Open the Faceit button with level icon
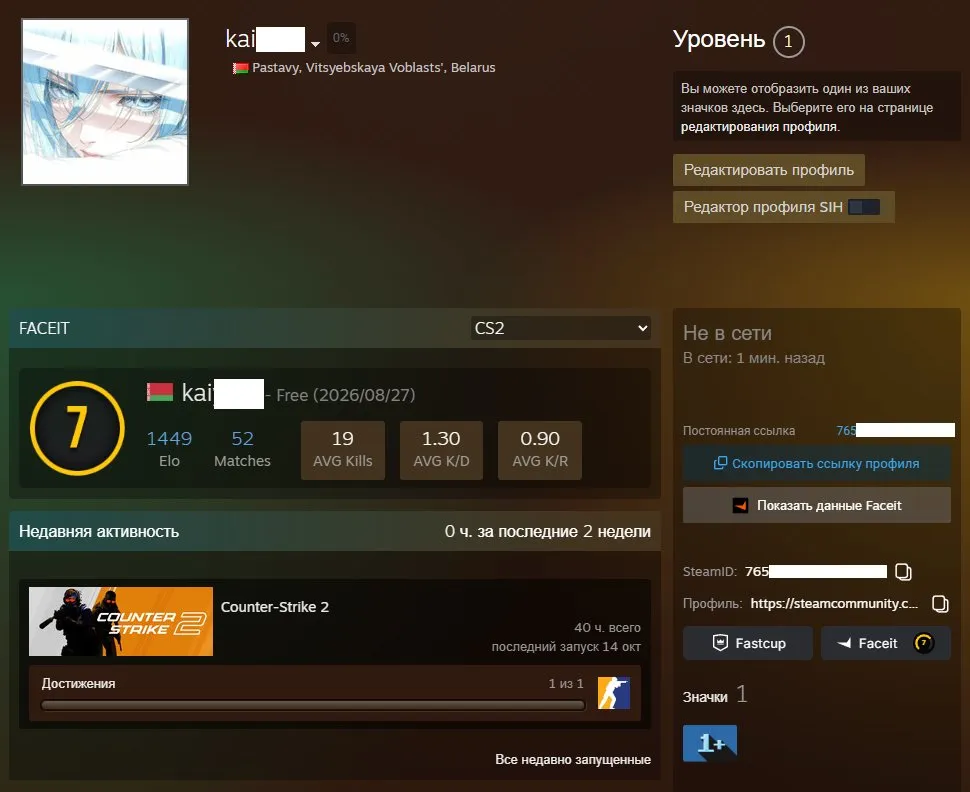The image size is (970, 792). click(885, 644)
